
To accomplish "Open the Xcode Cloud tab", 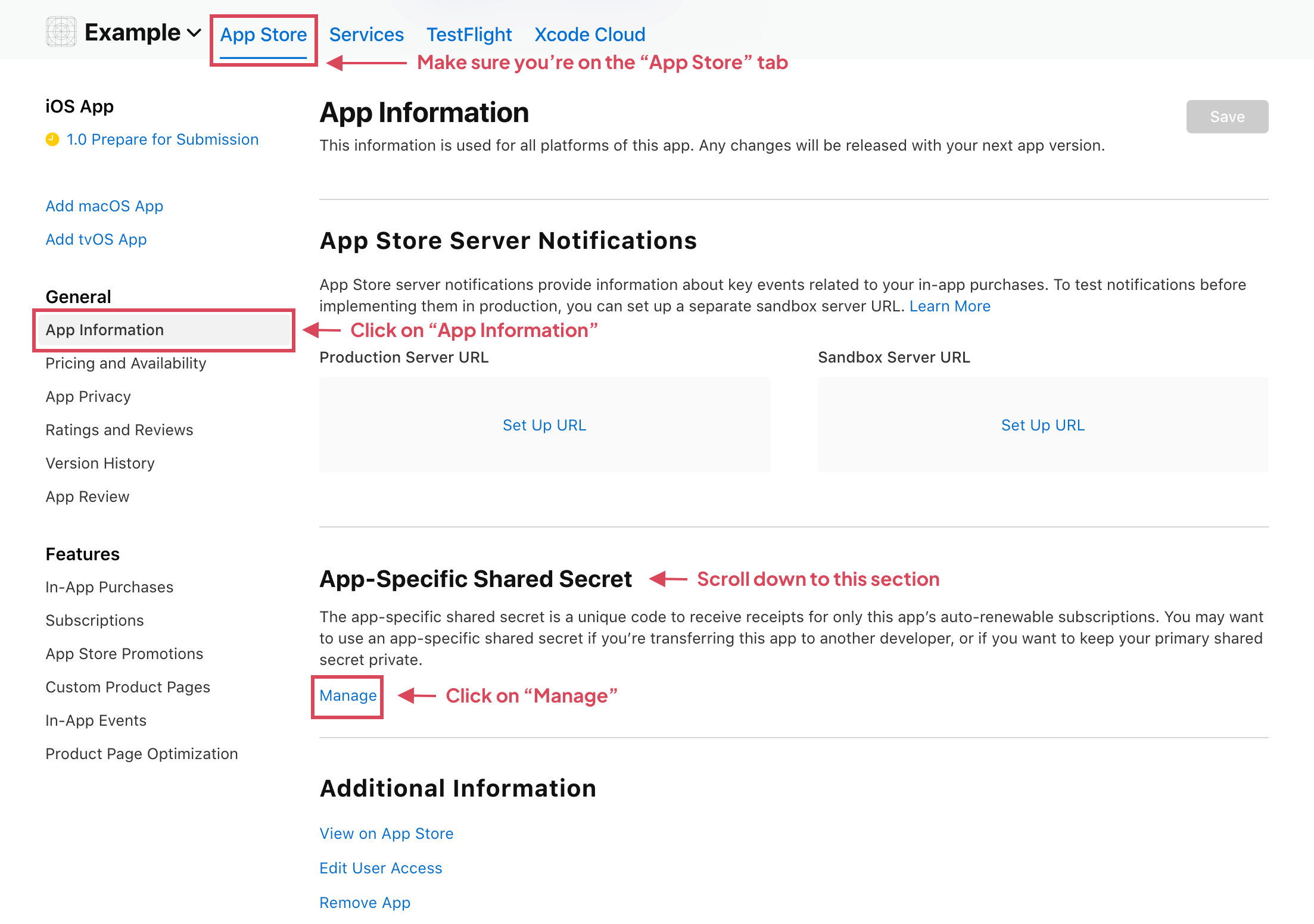I will [x=590, y=35].
